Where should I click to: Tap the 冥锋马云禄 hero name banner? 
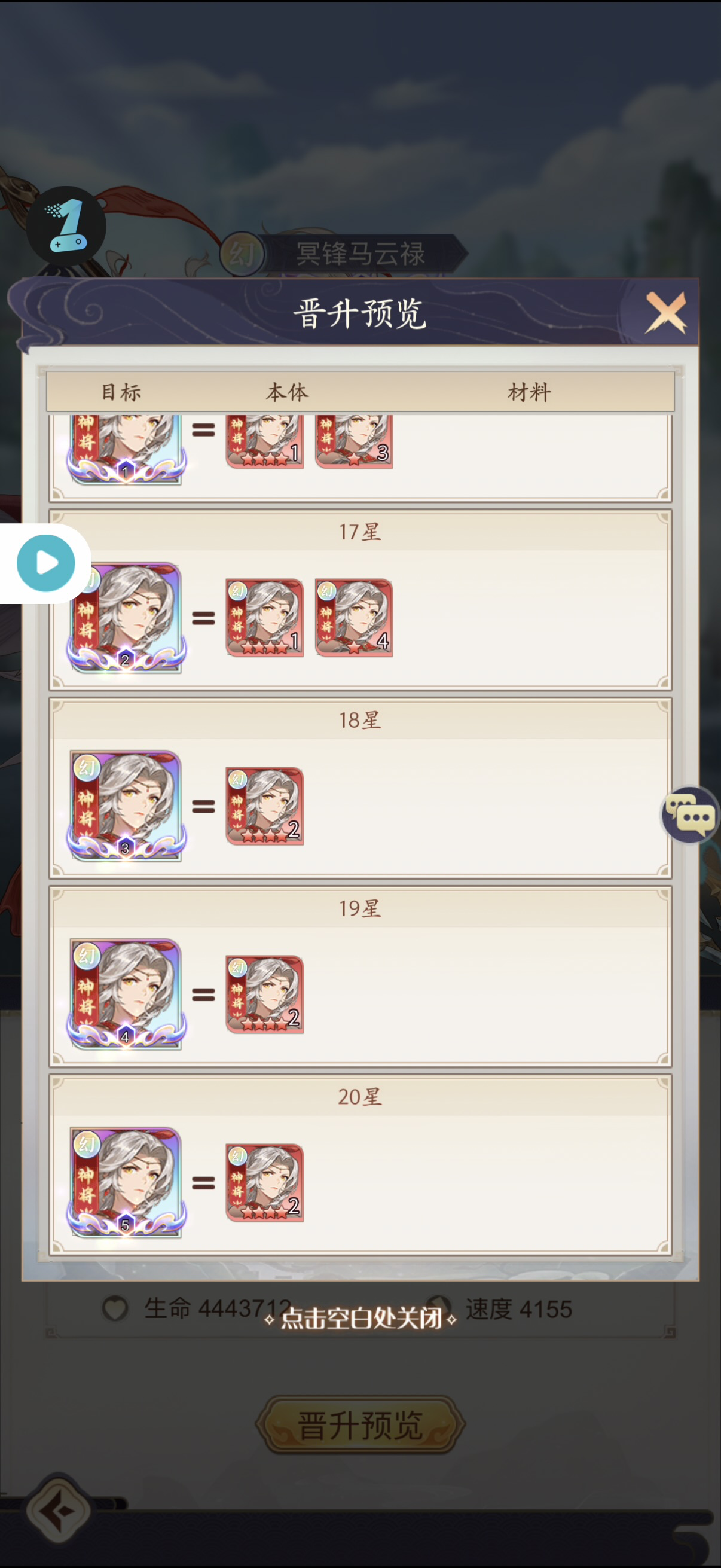click(x=360, y=253)
